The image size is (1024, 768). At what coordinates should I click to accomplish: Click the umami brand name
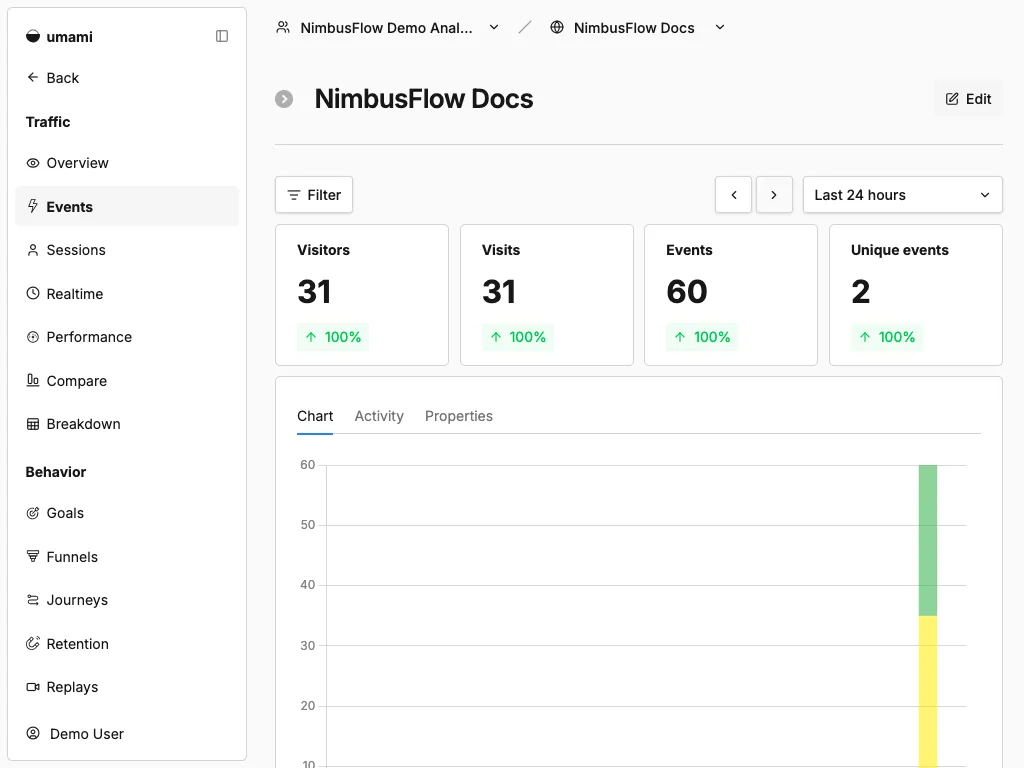point(69,37)
